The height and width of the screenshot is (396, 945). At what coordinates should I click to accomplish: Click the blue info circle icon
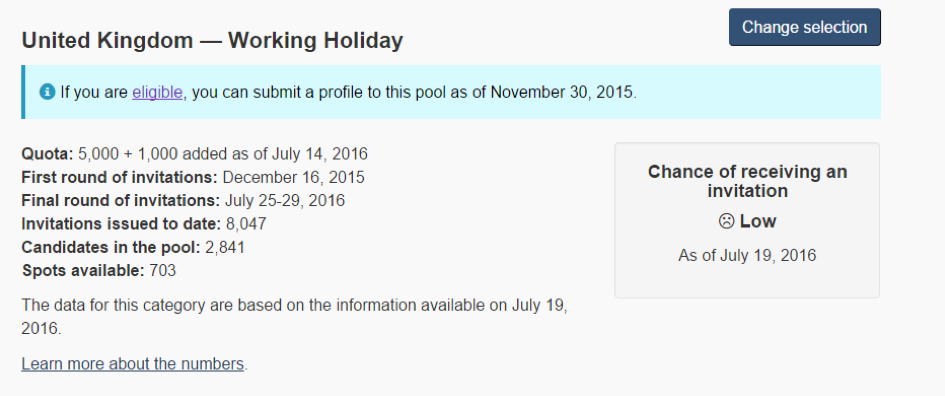(x=47, y=92)
